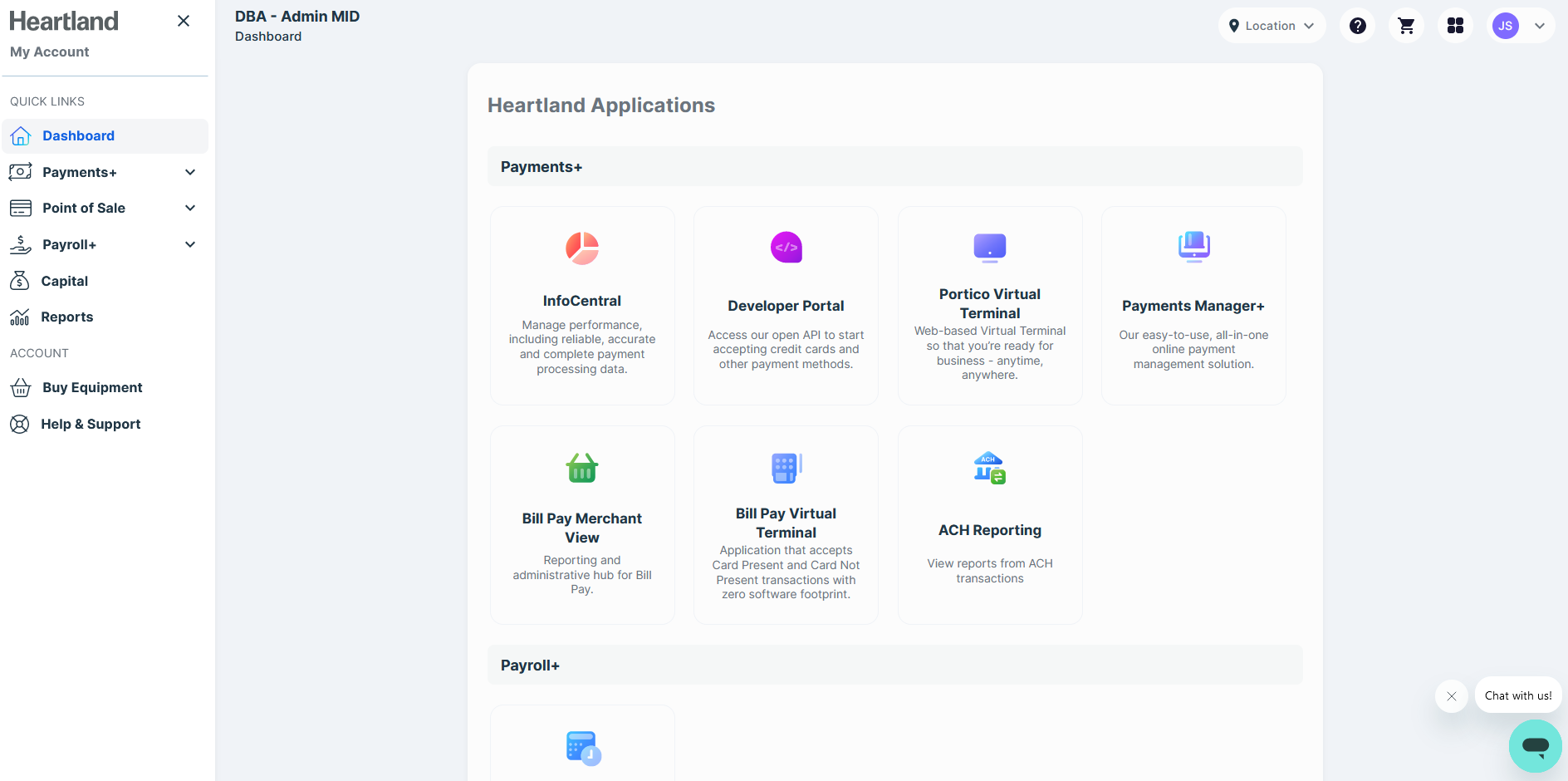Click the Buy Equipment basket icon
The width and height of the screenshot is (1568, 781).
[21, 387]
